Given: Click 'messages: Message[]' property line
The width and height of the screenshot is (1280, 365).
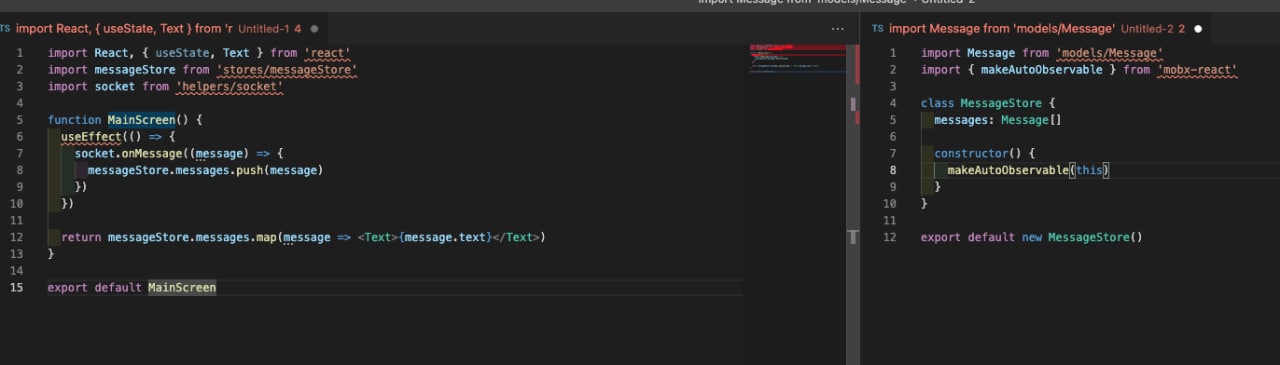Looking at the screenshot, I should pos(997,120).
